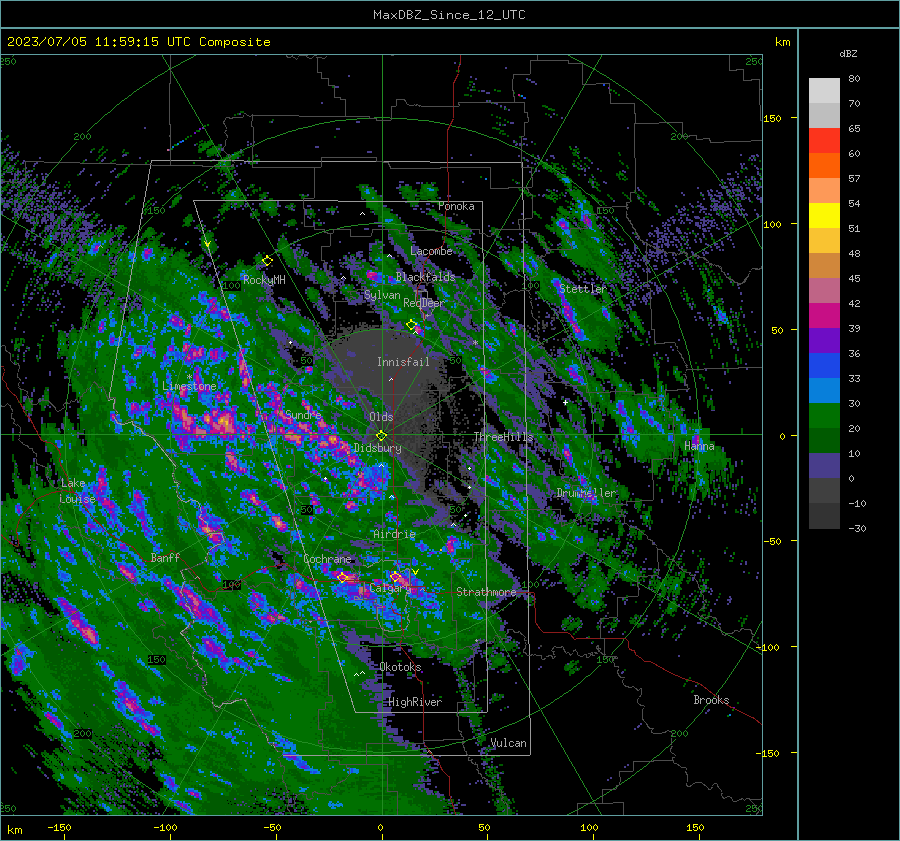Viewport: 900px width, 841px height.
Task: Pick the dark orange 57–60 dBZ swatch
Action: [824, 165]
